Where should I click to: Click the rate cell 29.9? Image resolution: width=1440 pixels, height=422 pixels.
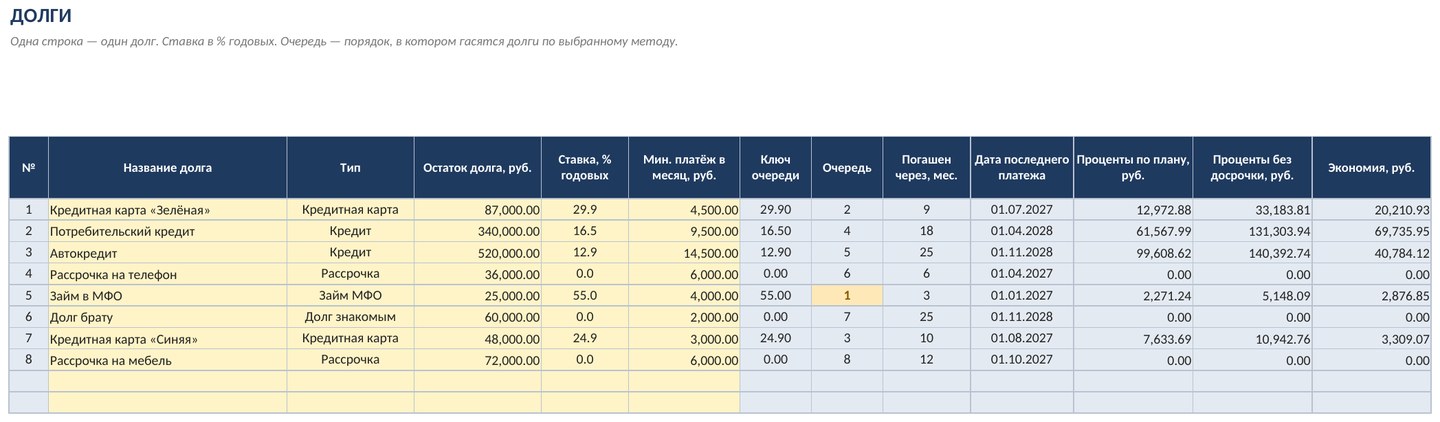point(585,210)
